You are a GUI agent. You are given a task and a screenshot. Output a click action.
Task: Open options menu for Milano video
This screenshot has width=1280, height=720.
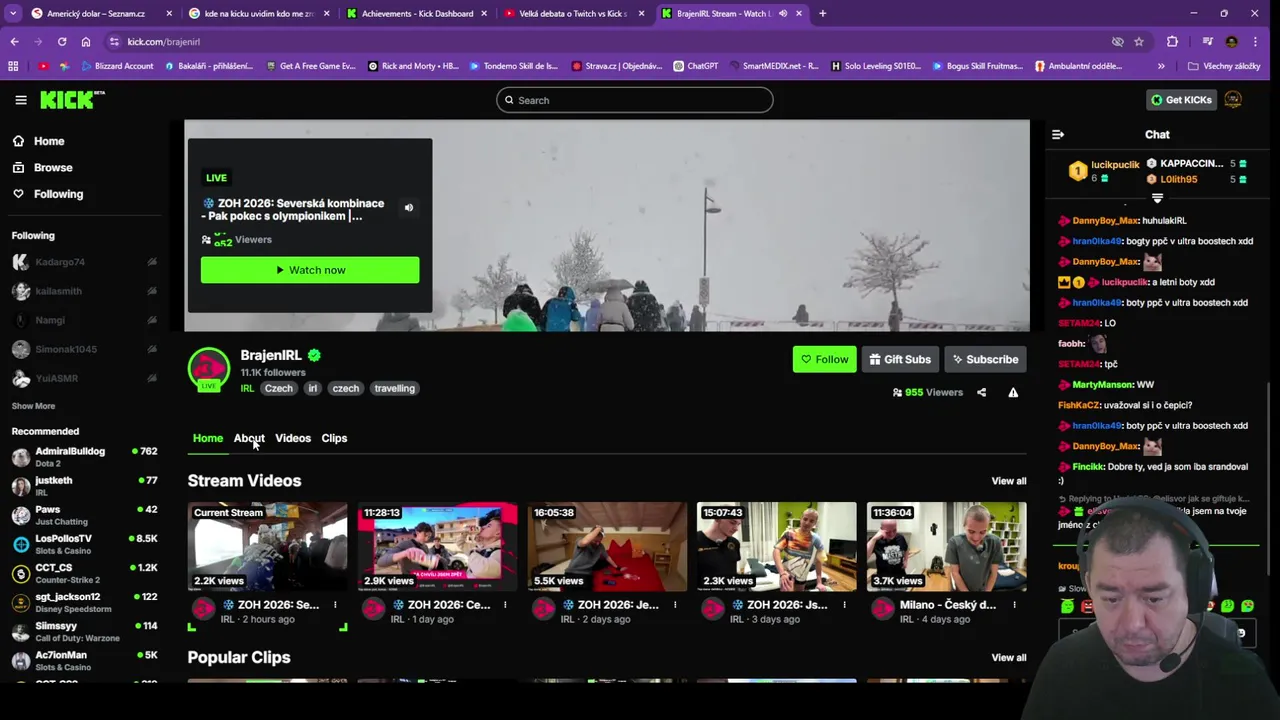tap(1014, 605)
